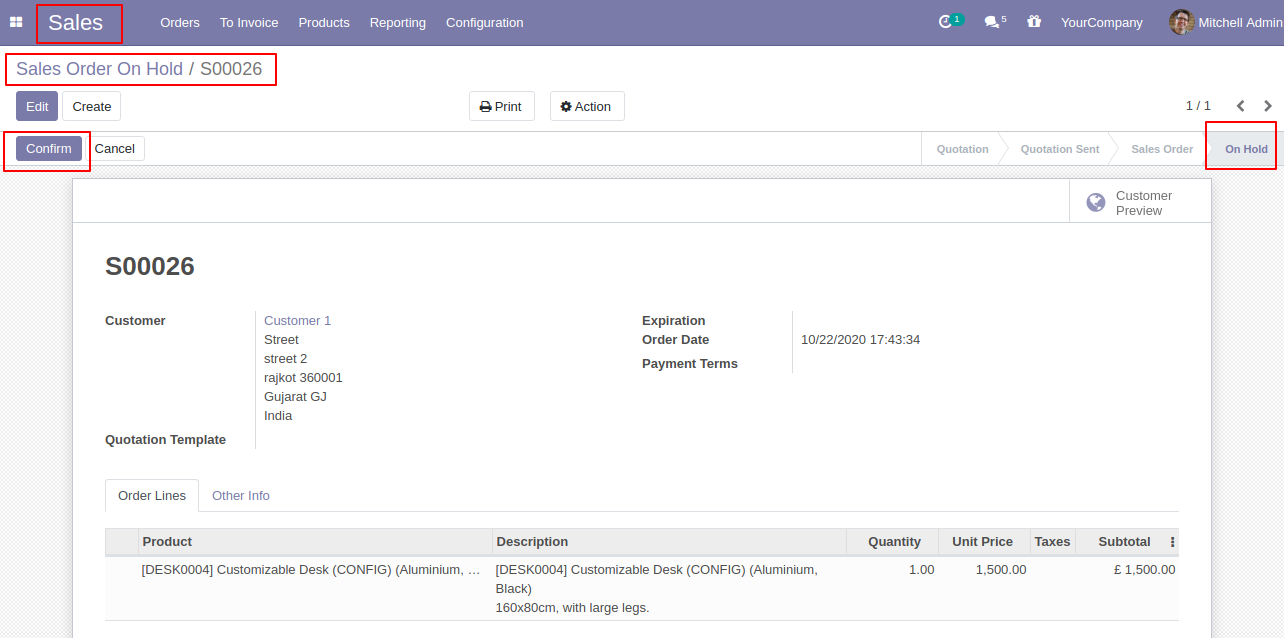Click the Quotation Sent status stage
Image resolution: width=1284 pixels, height=638 pixels.
pyautogui.click(x=1060, y=149)
